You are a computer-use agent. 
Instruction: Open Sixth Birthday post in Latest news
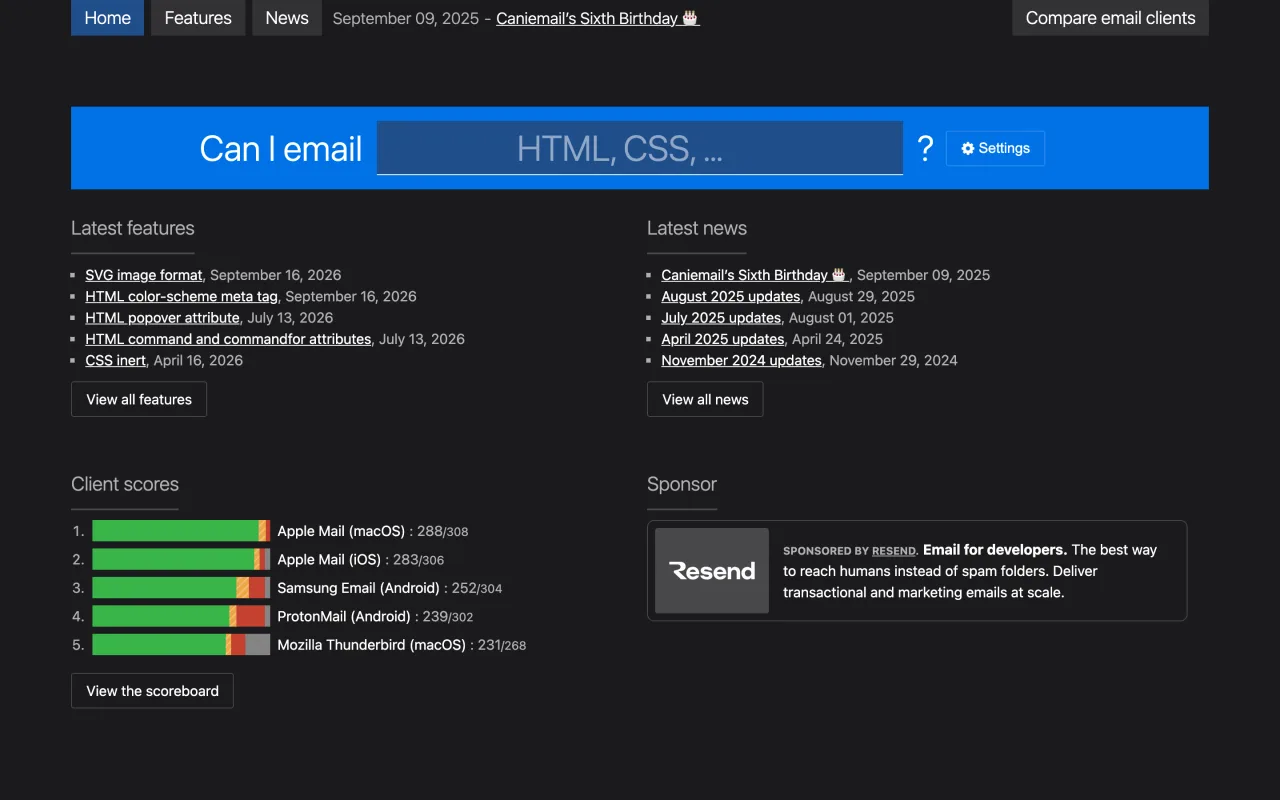coord(755,275)
